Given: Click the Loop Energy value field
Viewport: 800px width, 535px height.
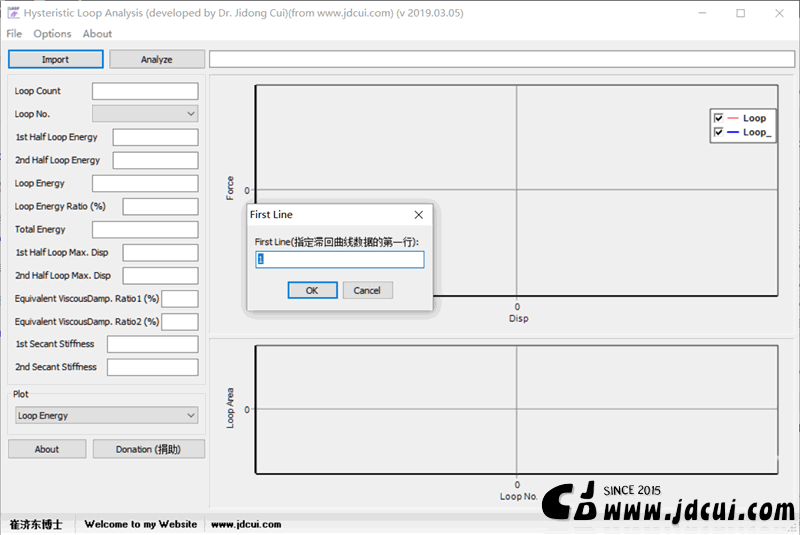Looking at the screenshot, I should (x=145, y=183).
